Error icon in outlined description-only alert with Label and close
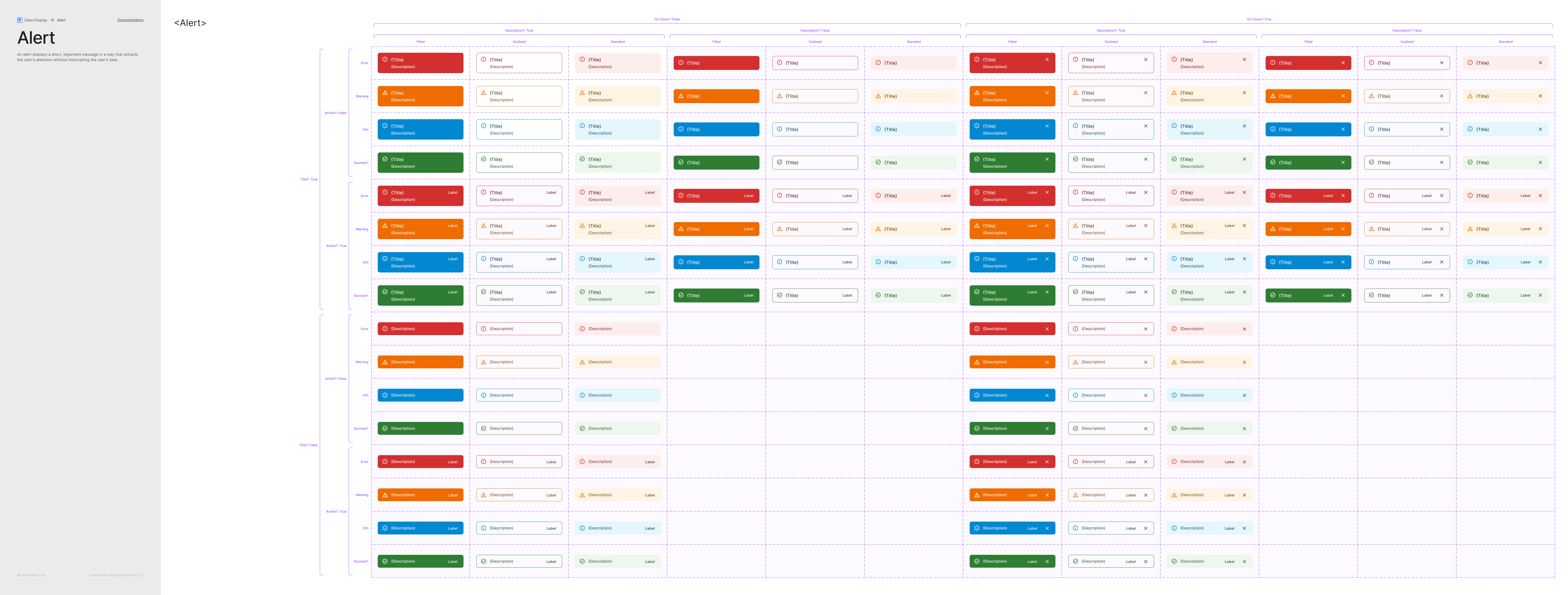Image resolution: width=1568 pixels, height=595 pixels. tap(1075, 462)
